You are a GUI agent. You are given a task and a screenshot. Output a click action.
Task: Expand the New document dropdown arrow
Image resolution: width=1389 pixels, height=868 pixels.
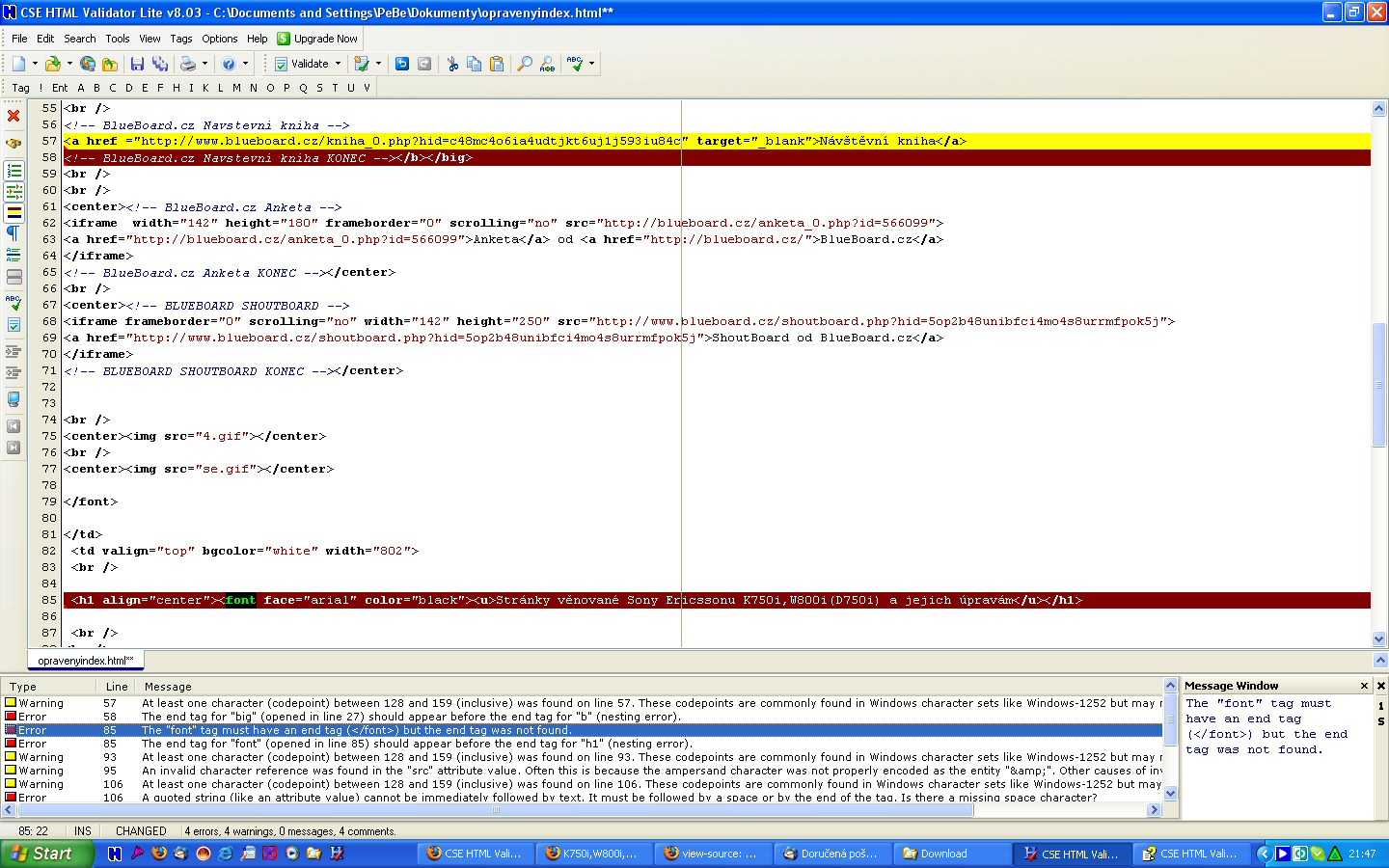(35, 64)
